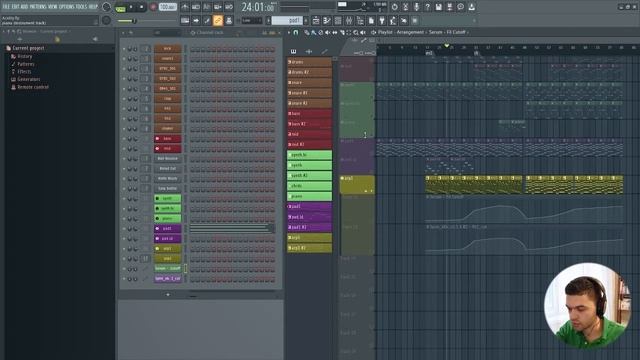640x360 pixels.
Task: Click the tempo display showing 100.000
Action: pyautogui.click(x=167, y=7)
